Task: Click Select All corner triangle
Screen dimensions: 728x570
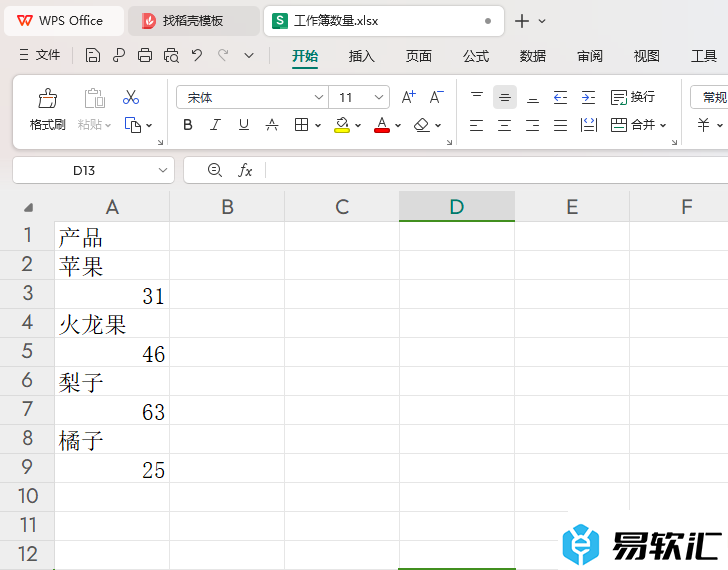Action: point(28,207)
